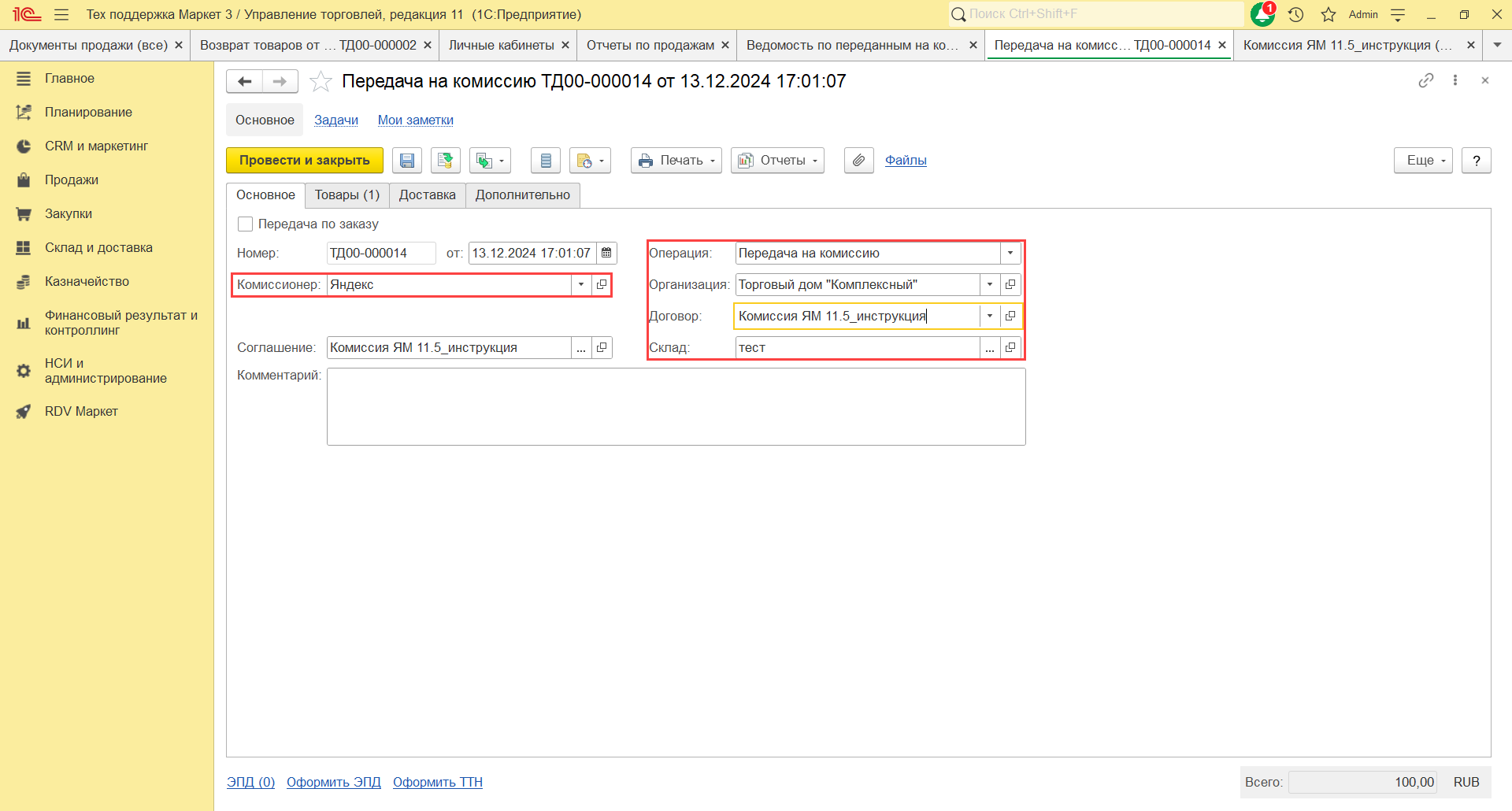Get link to document chain icon

tap(1426, 80)
